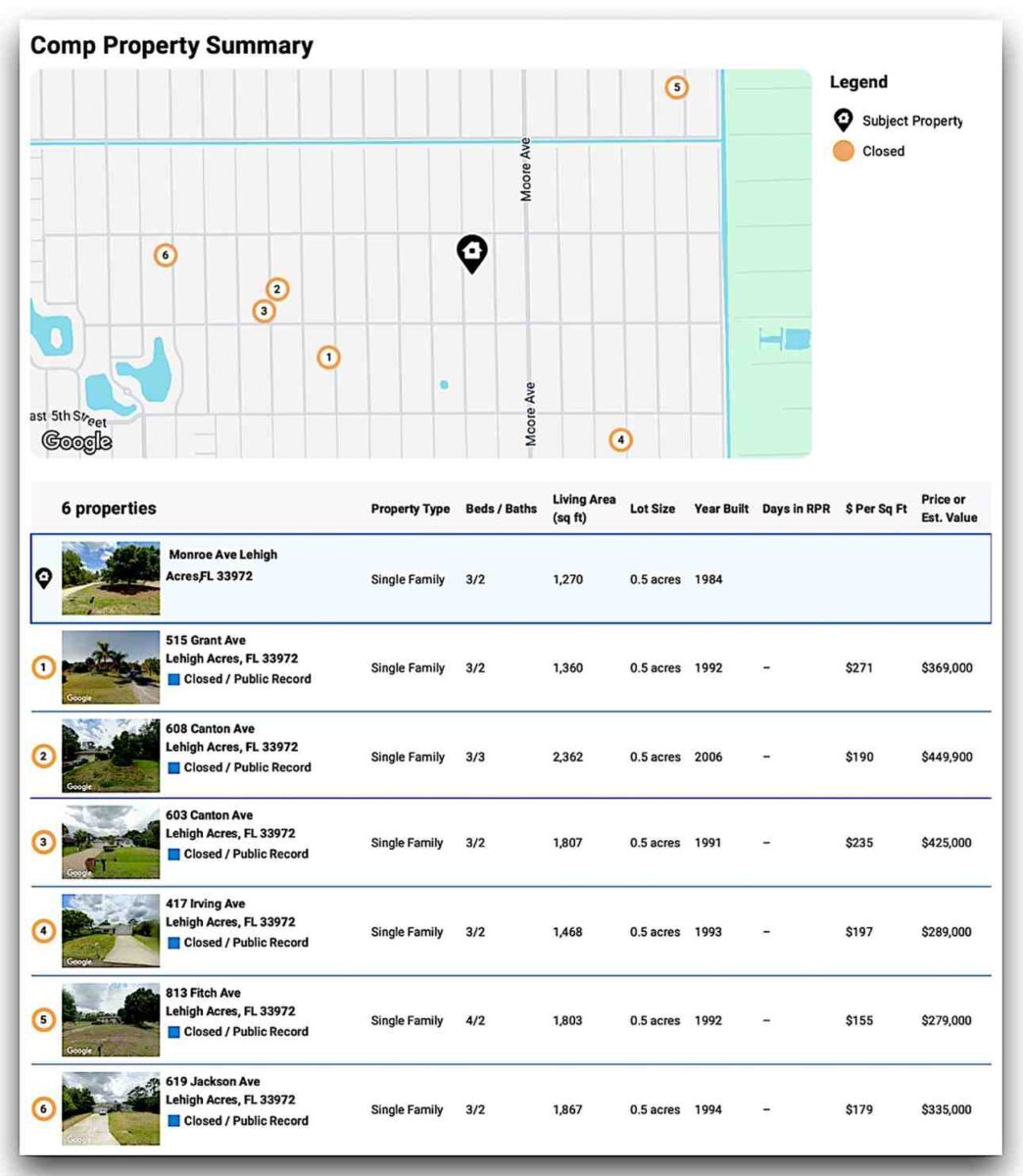This screenshot has width=1023, height=1176.
Task: Click map marker number 2
Action: point(277,289)
